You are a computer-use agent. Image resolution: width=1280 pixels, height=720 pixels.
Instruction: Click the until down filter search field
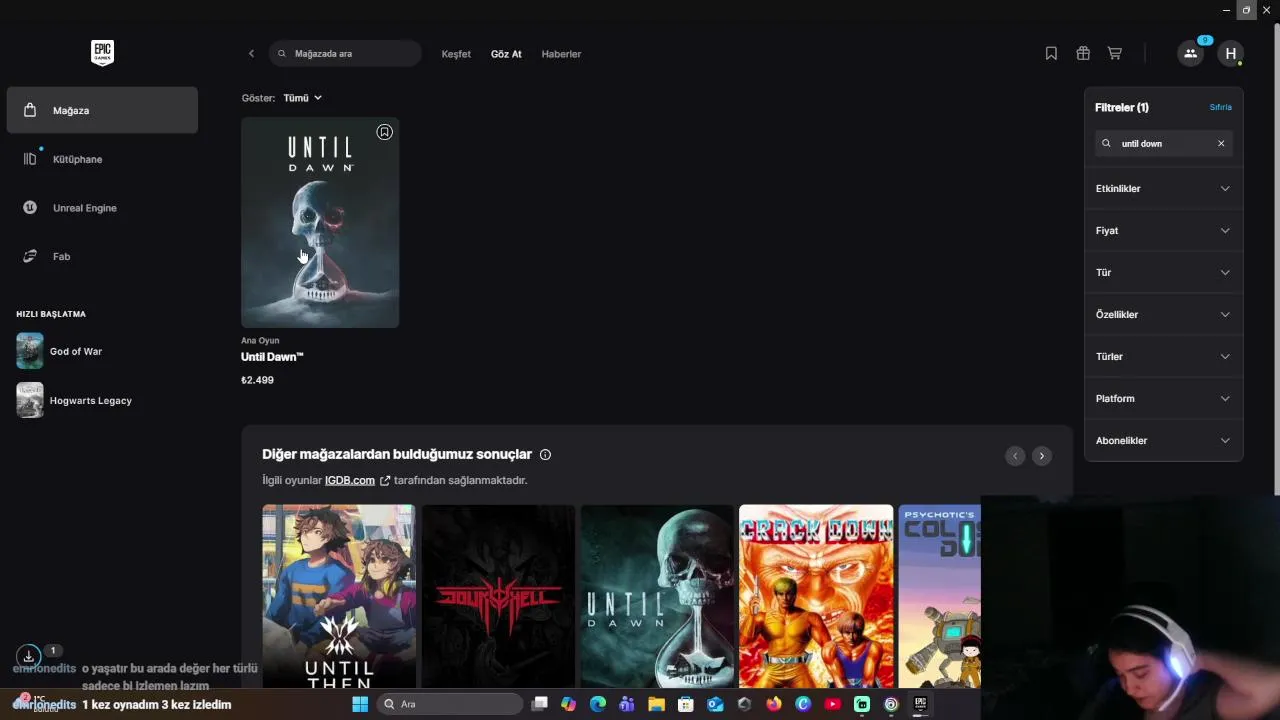tap(1164, 143)
